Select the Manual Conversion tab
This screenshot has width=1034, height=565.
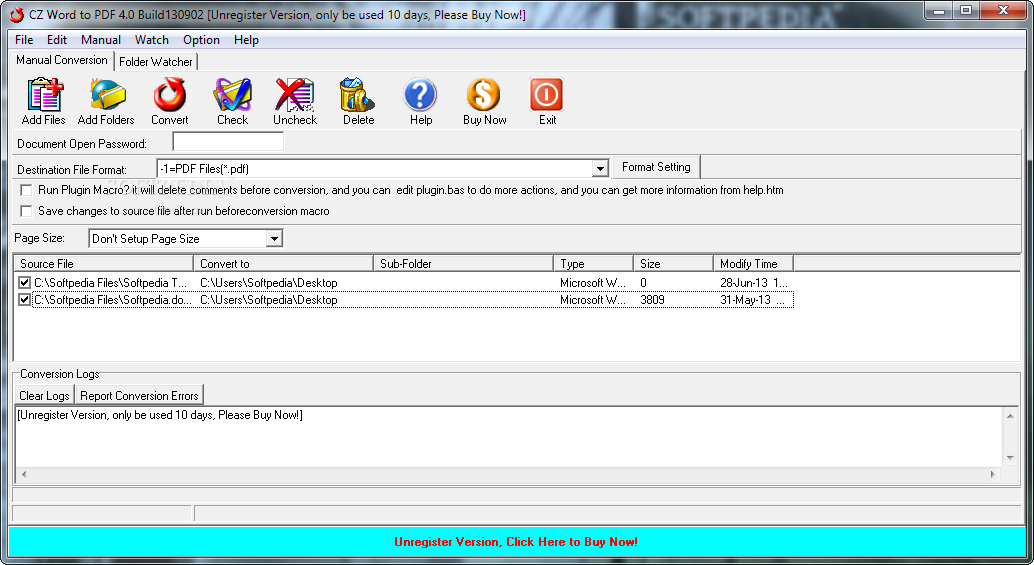click(x=61, y=60)
